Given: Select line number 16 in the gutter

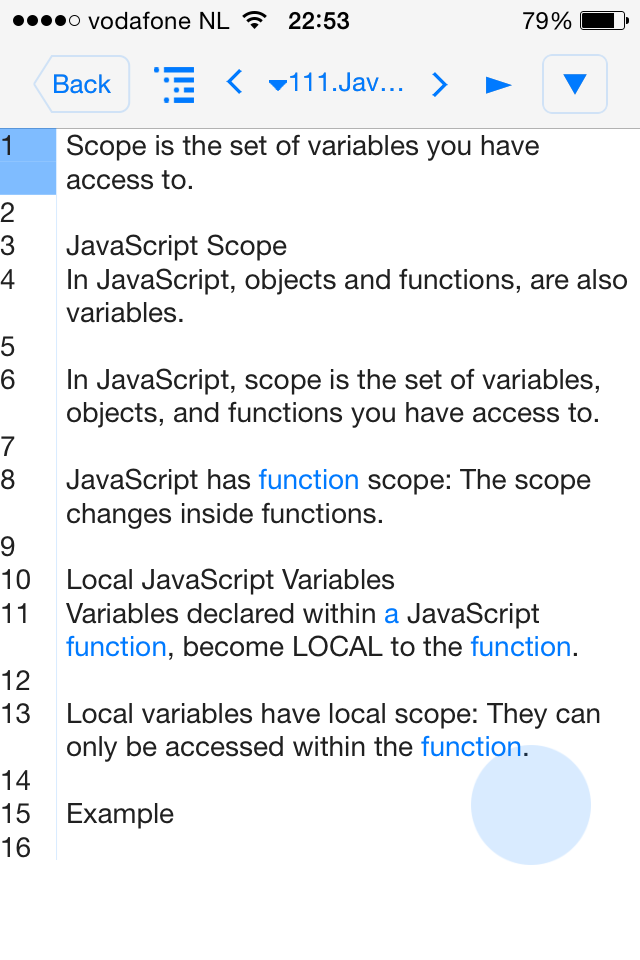Looking at the screenshot, I should click(x=16, y=848).
